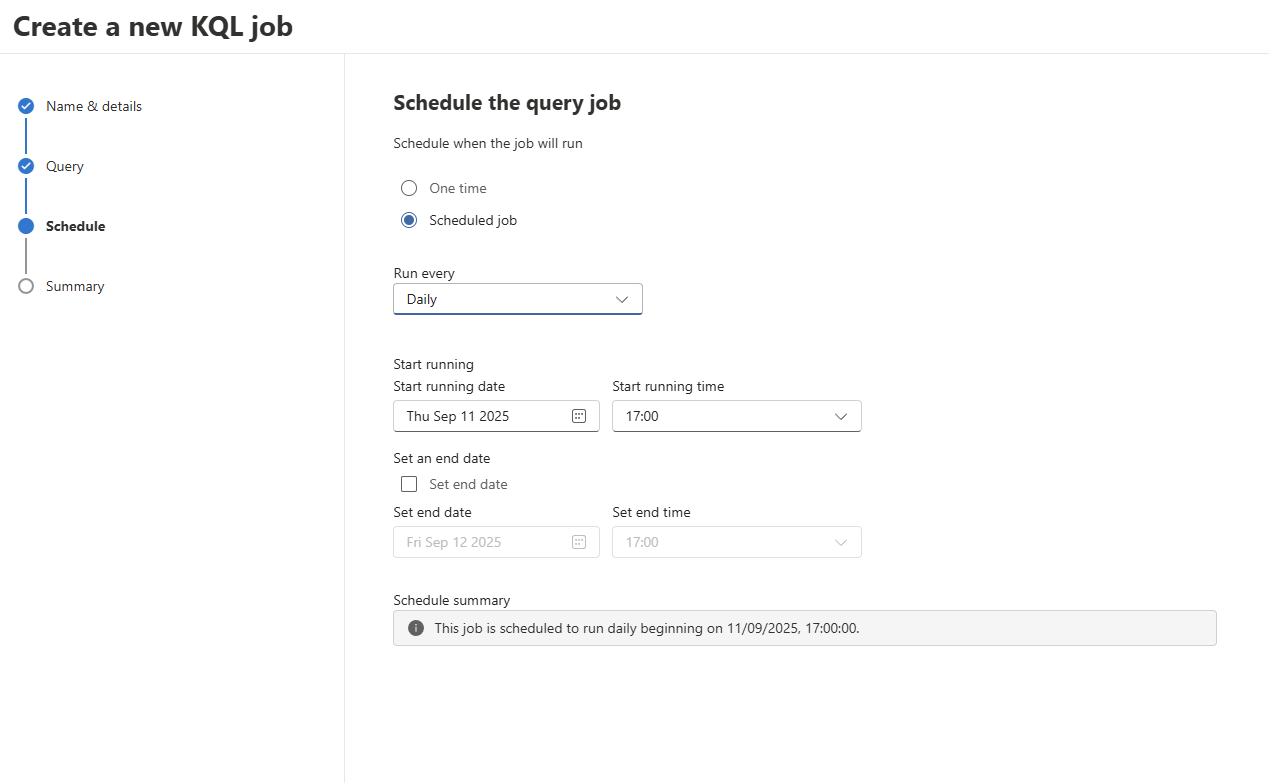Click the Summary step empty circle indicator
The width and height of the screenshot is (1269, 783).
click(x=26, y=286)
